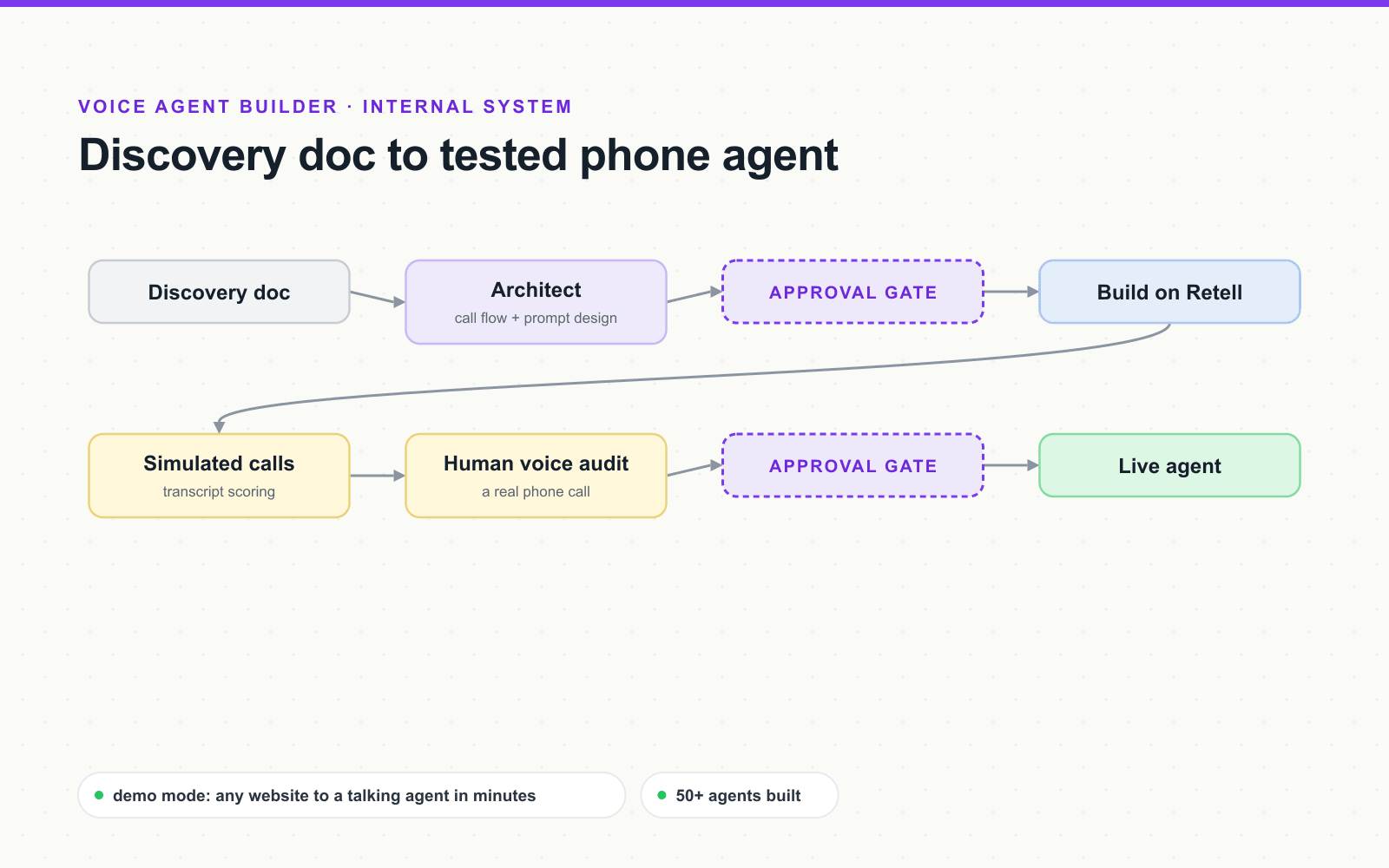Click the green dot beside 50+ agents built
The height and width of the screenshot is (868, 1389).
pos(662,795)
